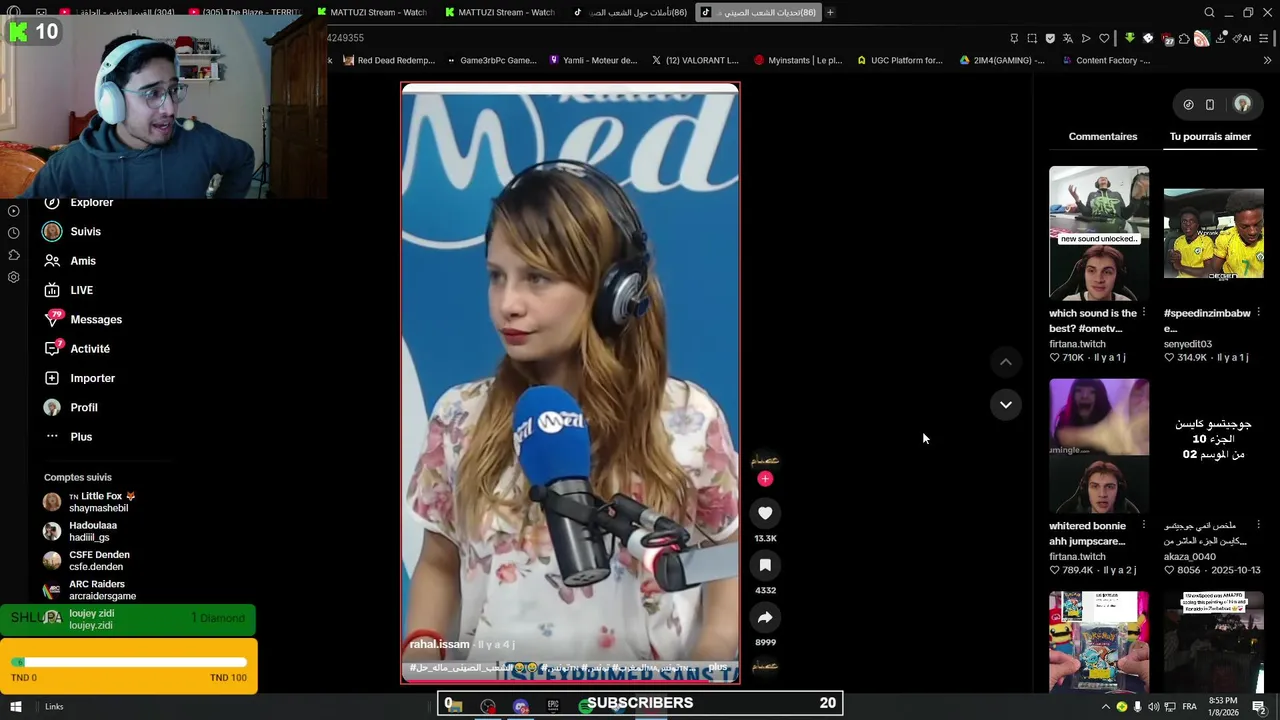Screen dimensions: 1280x720
Task: Show more bookmarks with the double chevron
Action: 1267,60
